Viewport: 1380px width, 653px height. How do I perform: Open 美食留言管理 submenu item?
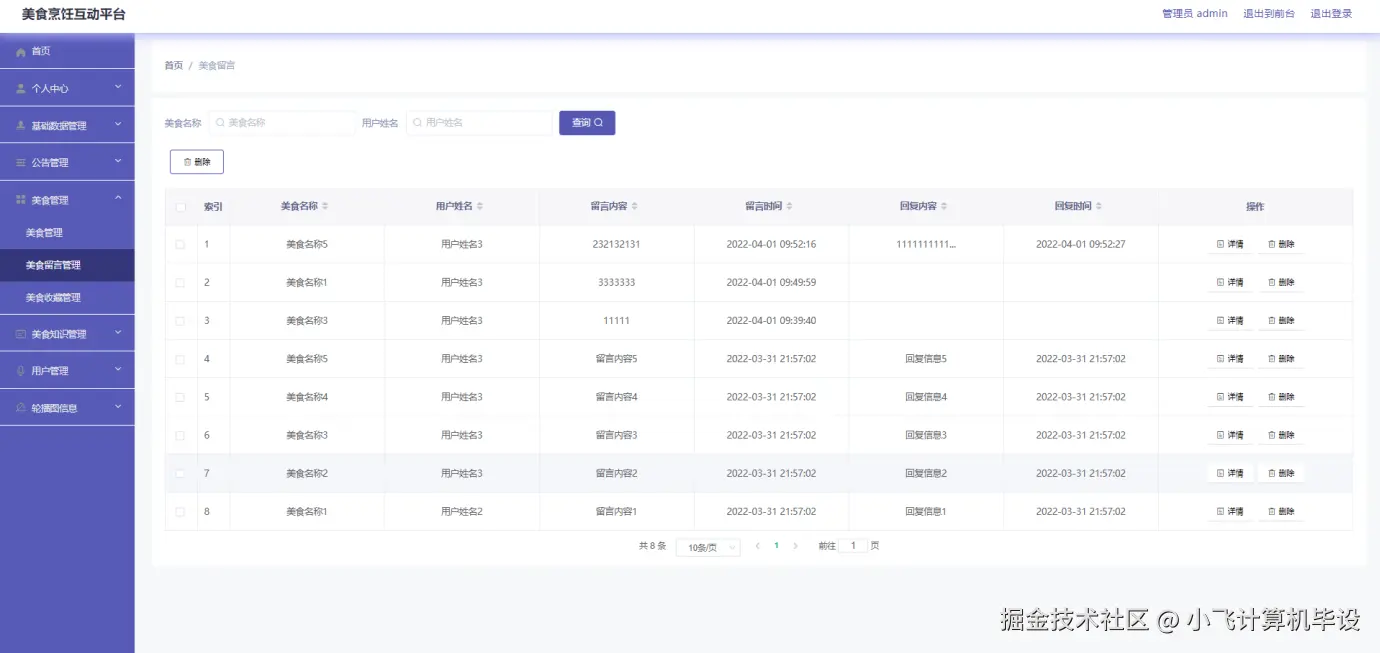click(x=67, y=265)
